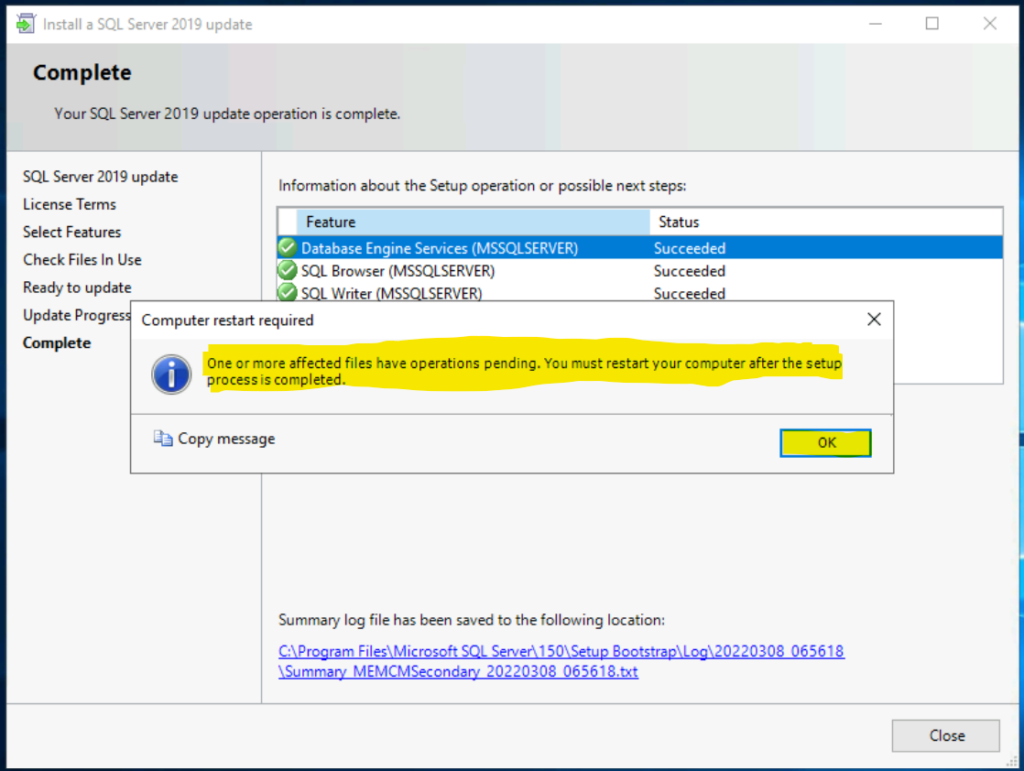Minimize the SQL Server update window
The width and height of the screenshot is (1024, 771).
click(875, 24)
